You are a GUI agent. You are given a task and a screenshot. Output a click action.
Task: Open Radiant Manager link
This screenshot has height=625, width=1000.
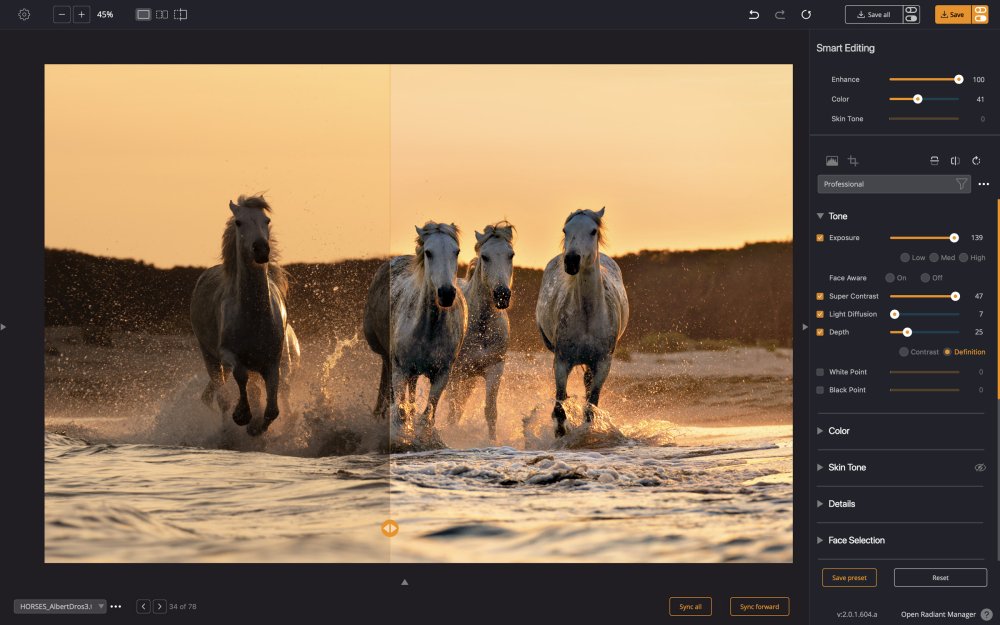[x=938, y=615]
